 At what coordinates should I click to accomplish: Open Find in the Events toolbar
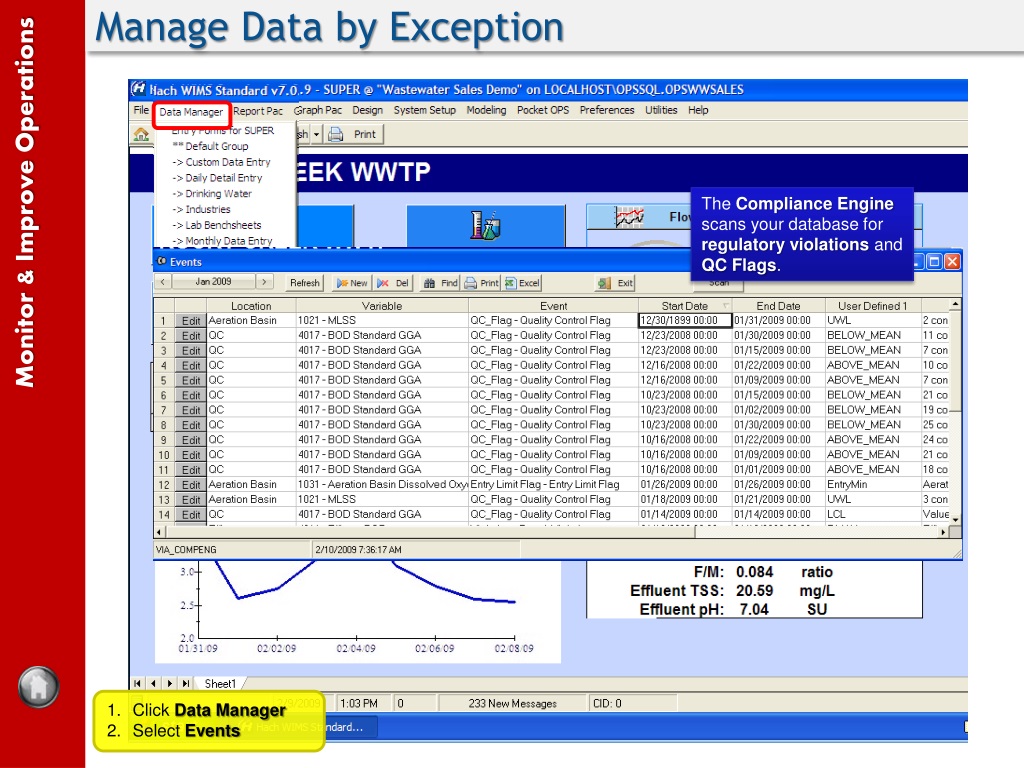[441, 283]
